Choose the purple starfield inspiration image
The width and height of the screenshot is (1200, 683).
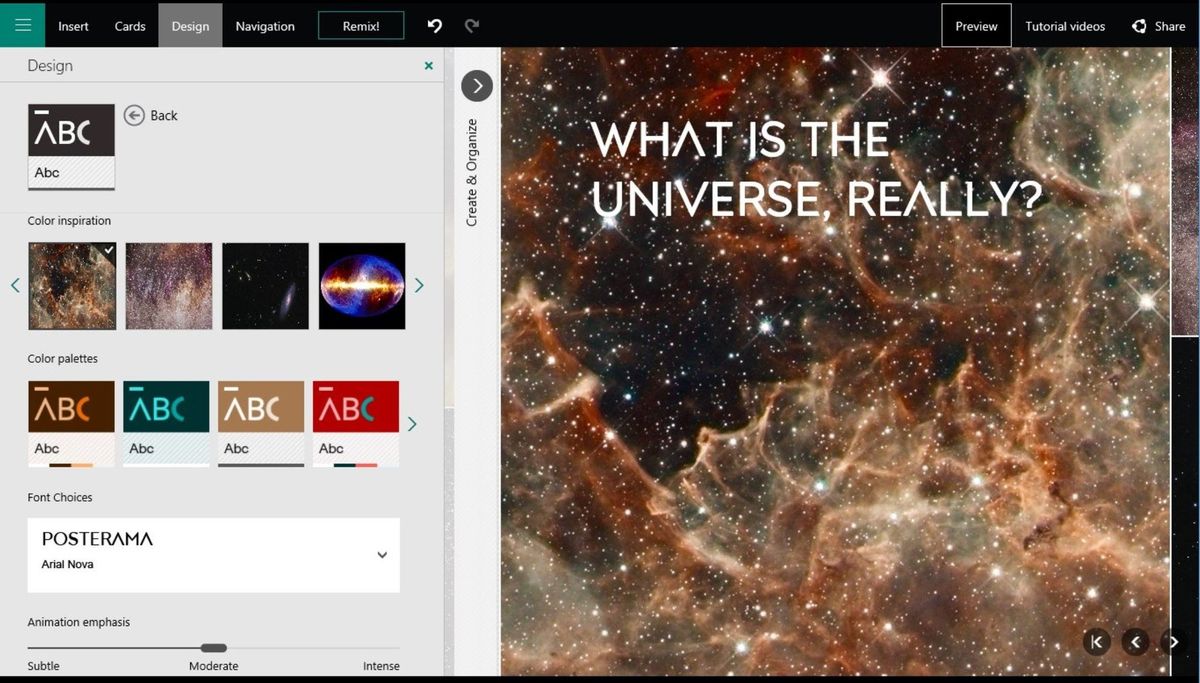tap(169, 286)
